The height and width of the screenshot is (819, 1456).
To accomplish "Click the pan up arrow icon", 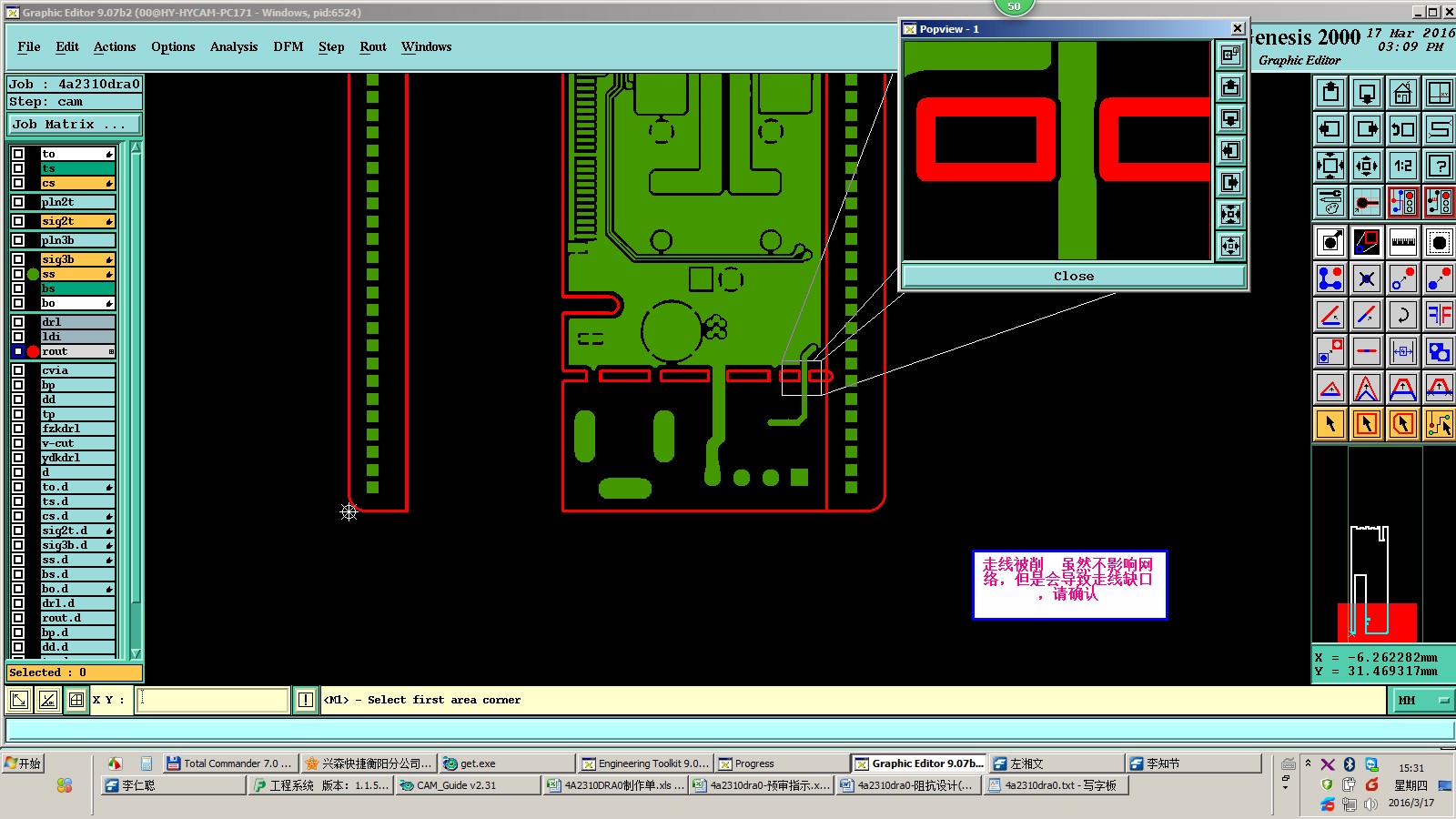I will pos(1330,93).
